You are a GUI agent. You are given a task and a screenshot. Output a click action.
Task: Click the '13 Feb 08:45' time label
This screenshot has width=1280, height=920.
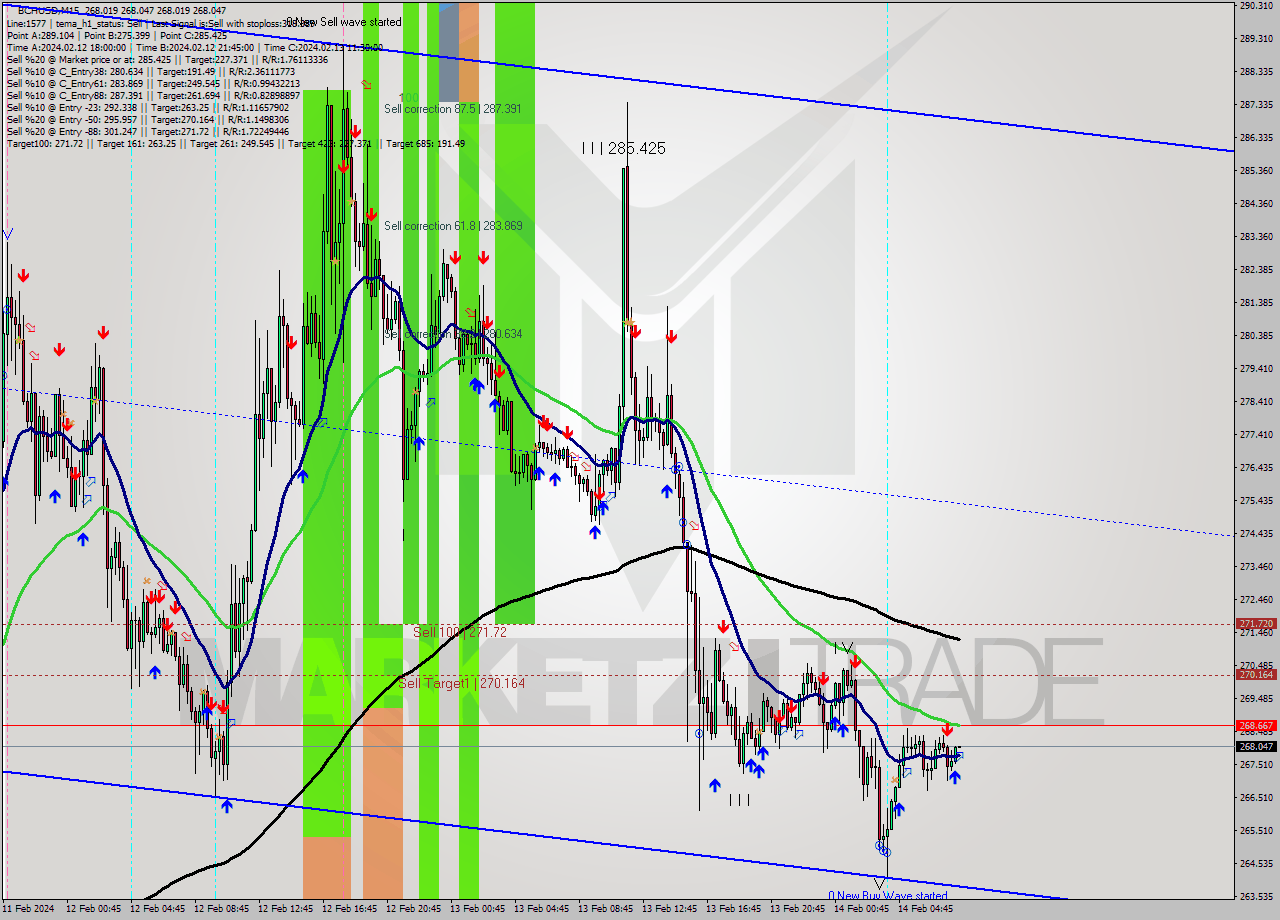(x=605, y=909)
